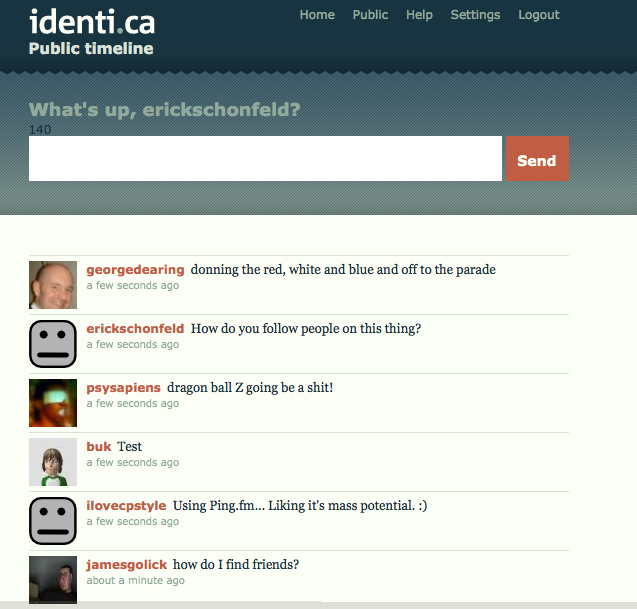Log out using the Logout link
Screen dimensions: 637x609
(539, 15)
